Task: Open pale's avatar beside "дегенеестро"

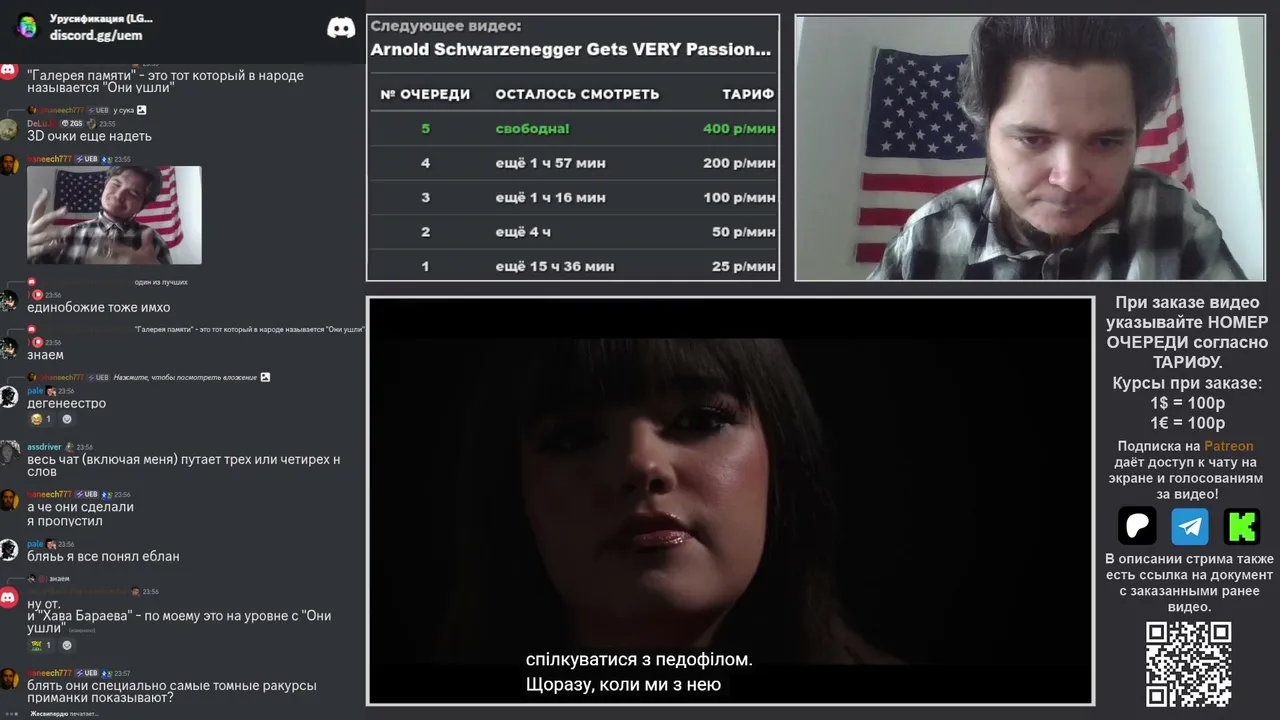Action: (9, 397)
